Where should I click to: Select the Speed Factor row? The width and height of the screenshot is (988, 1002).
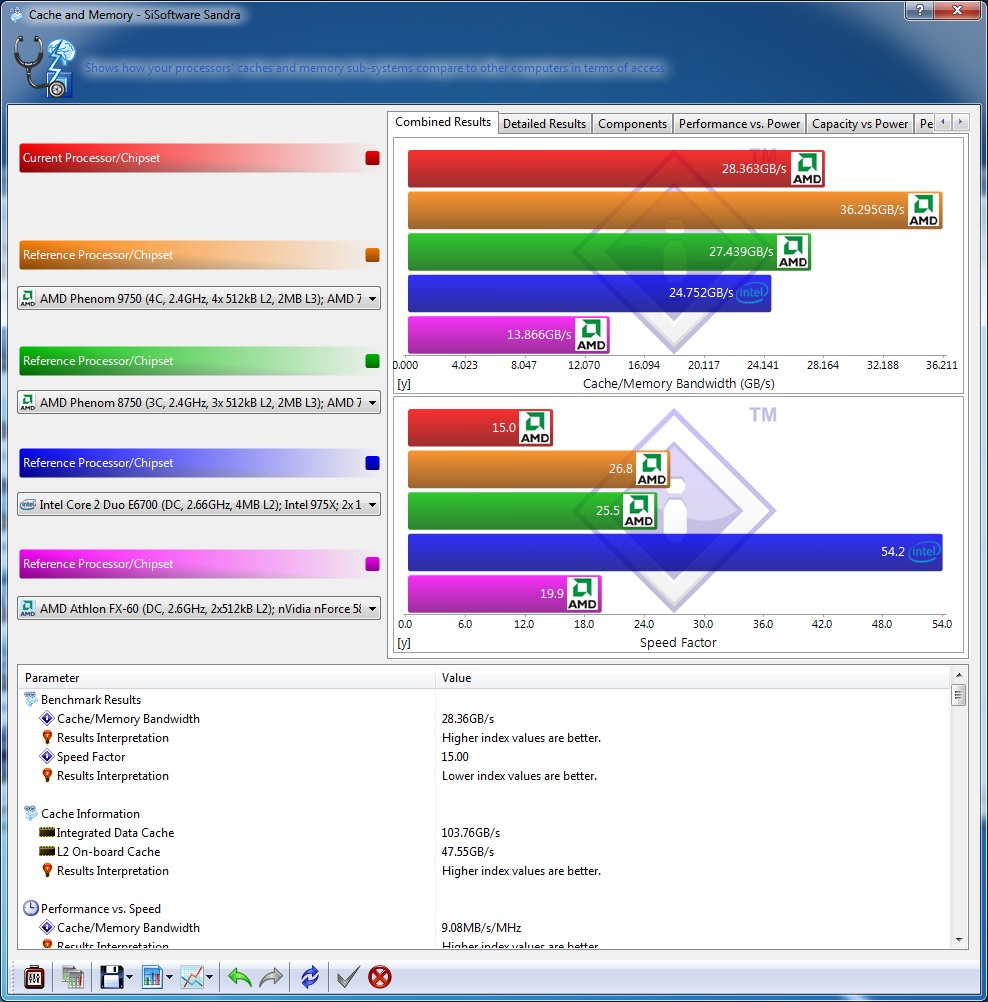(x=484, y=757)
